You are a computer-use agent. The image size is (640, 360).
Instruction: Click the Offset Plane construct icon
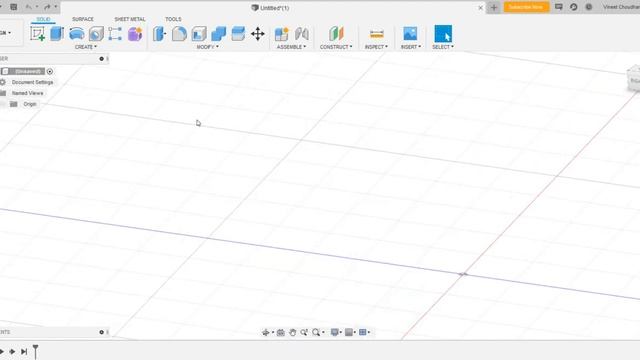pyautogui.click(x=336, y=34)
